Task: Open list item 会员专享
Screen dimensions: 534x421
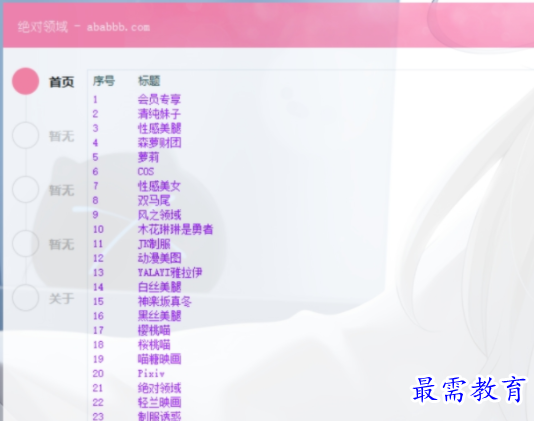Action: tap(159, 99)
